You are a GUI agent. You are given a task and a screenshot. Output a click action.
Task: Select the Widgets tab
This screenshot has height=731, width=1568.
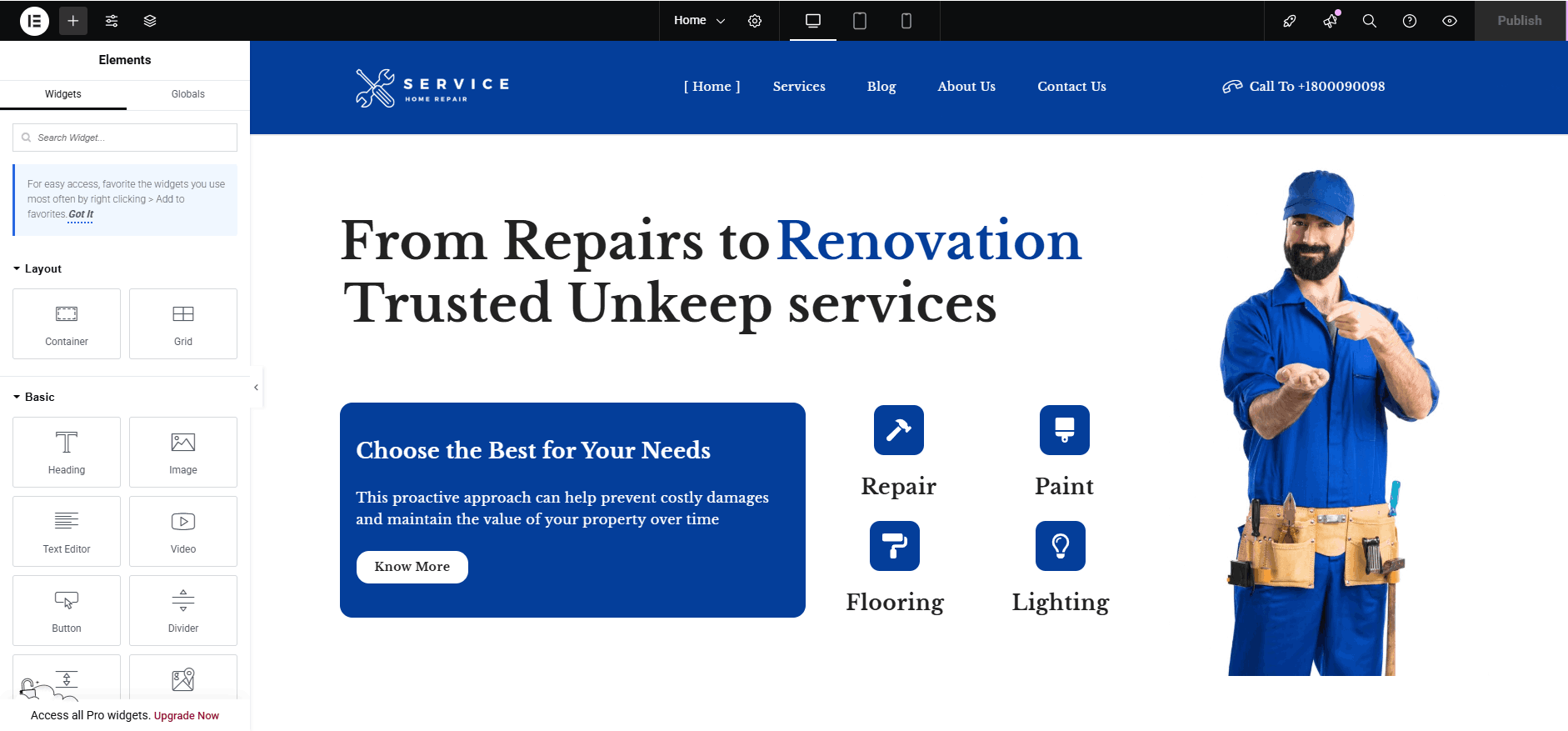(x=63, y=94)
